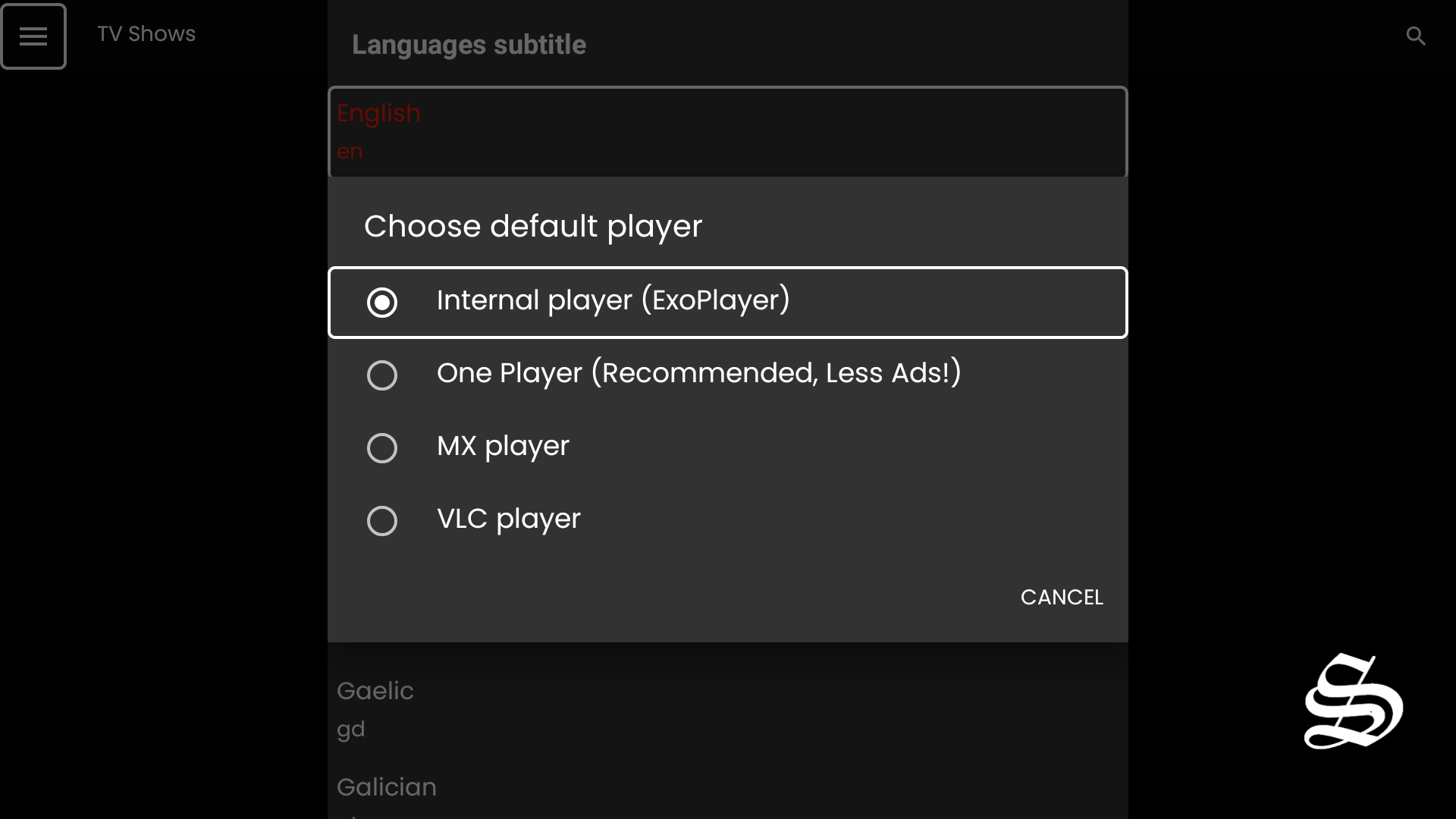
Task: Open the hamburger navigation menu
Action: click(33, 36)
